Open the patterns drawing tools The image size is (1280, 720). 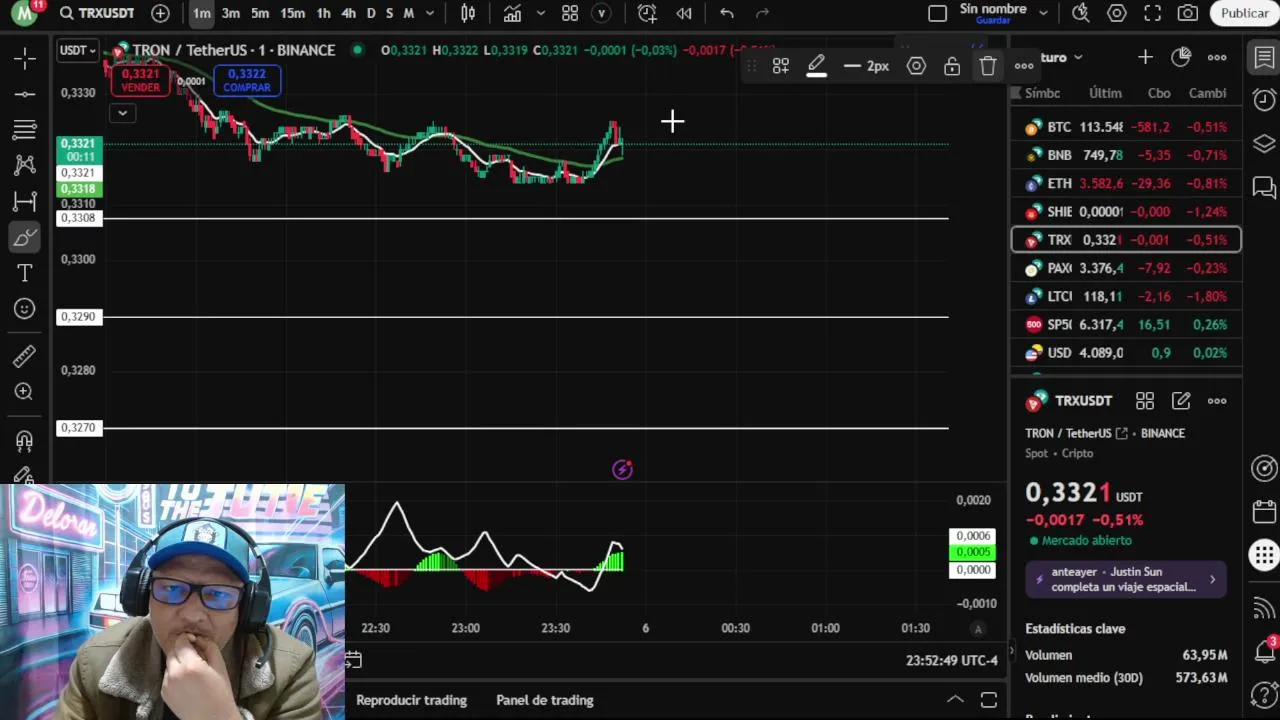[x=25, y=165]
